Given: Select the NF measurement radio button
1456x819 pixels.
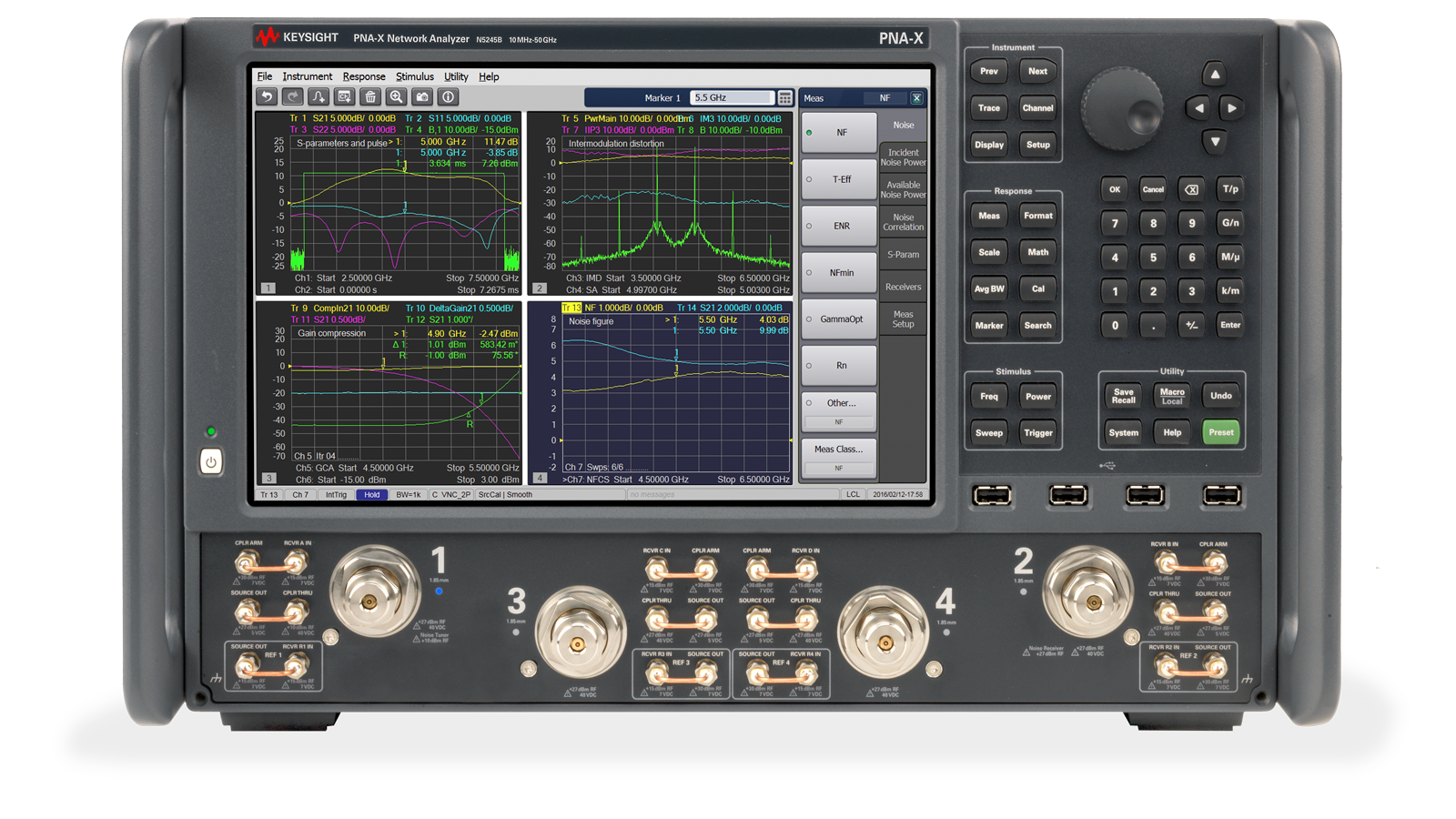Looking at the screenshot, I should [809, 133].
